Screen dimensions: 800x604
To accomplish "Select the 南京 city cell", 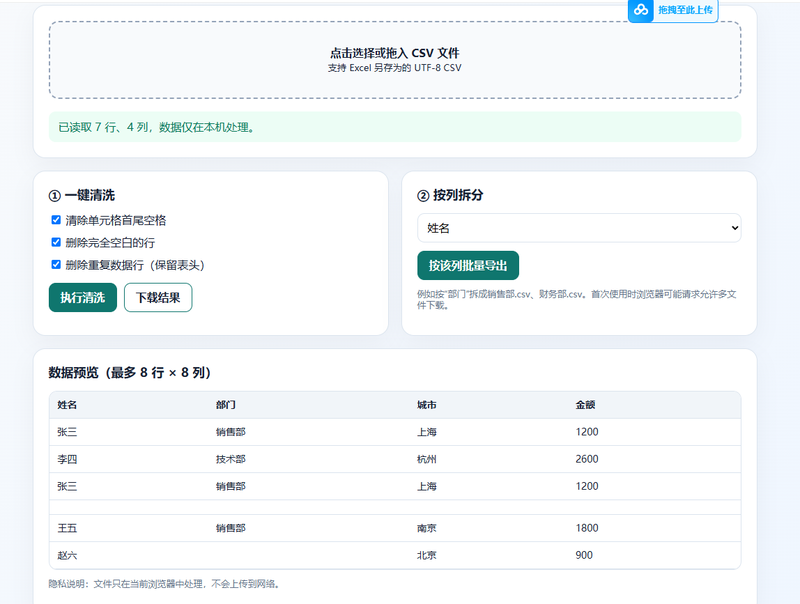I will coord(427,528).
